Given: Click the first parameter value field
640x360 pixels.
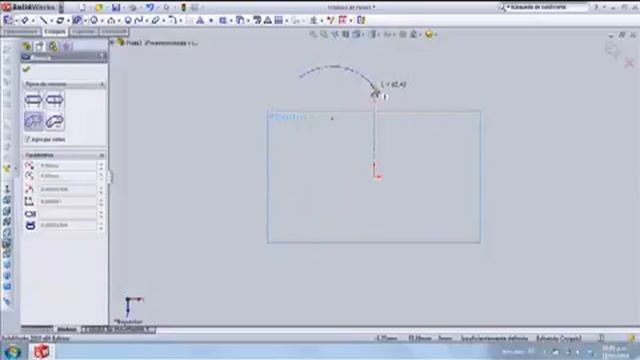Looking at the screenshot, I should [x=67, y=166].
